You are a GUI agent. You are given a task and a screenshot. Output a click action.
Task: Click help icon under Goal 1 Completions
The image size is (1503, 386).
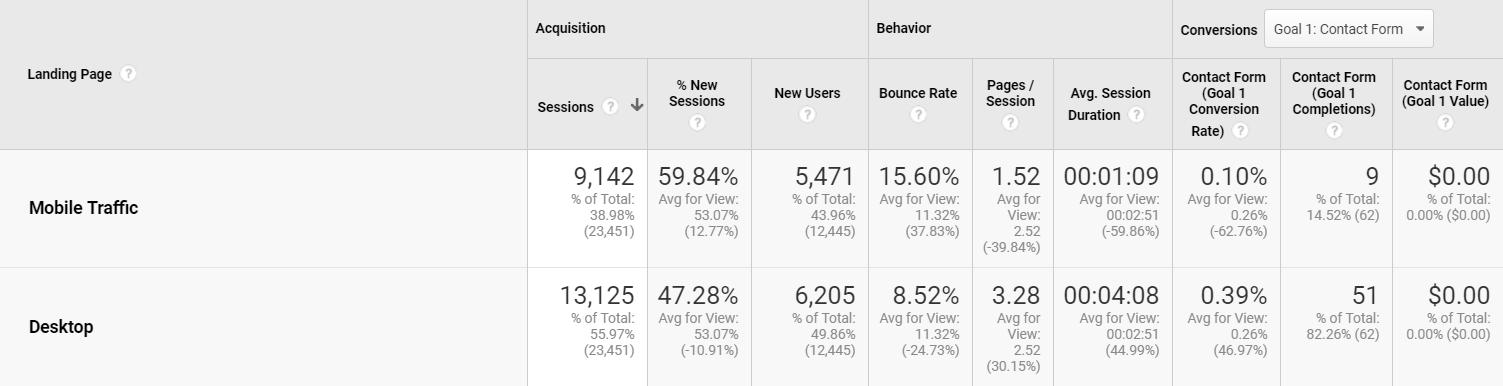1334,131
